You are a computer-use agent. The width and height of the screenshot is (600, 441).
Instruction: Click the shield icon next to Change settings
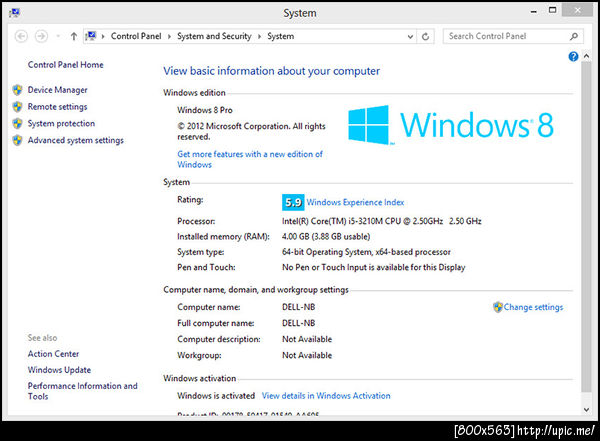click(x=497, y=307)
